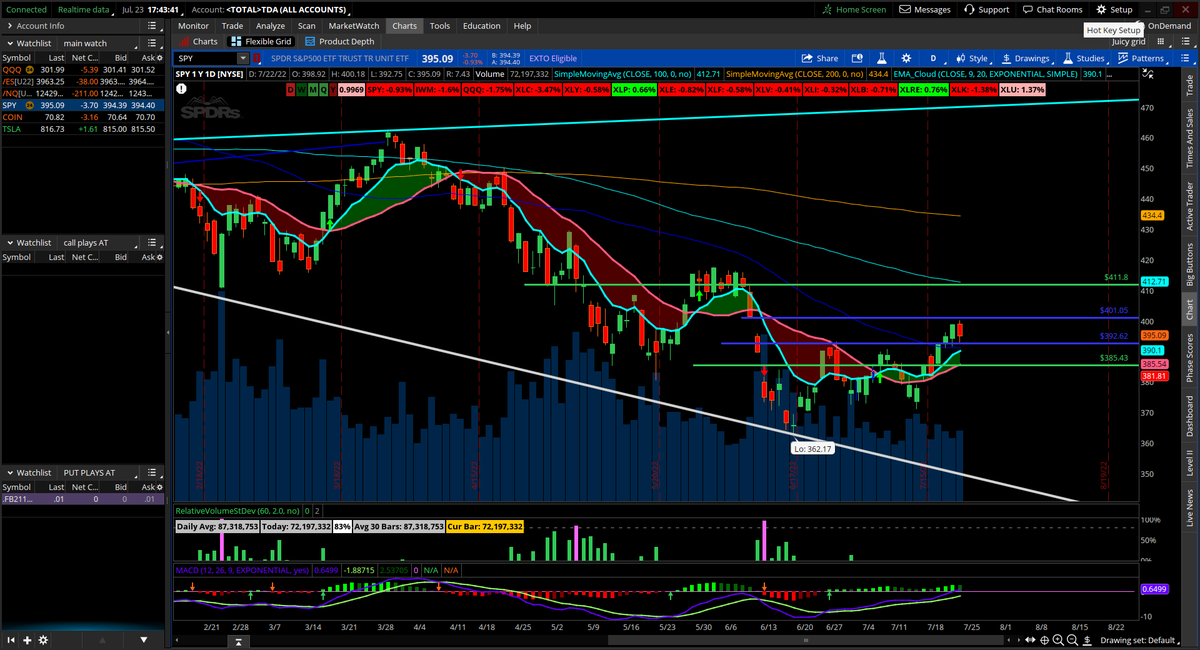The image size is (1200, 650).
Task: Open Big Buttons side tab
Action: 1189,264
